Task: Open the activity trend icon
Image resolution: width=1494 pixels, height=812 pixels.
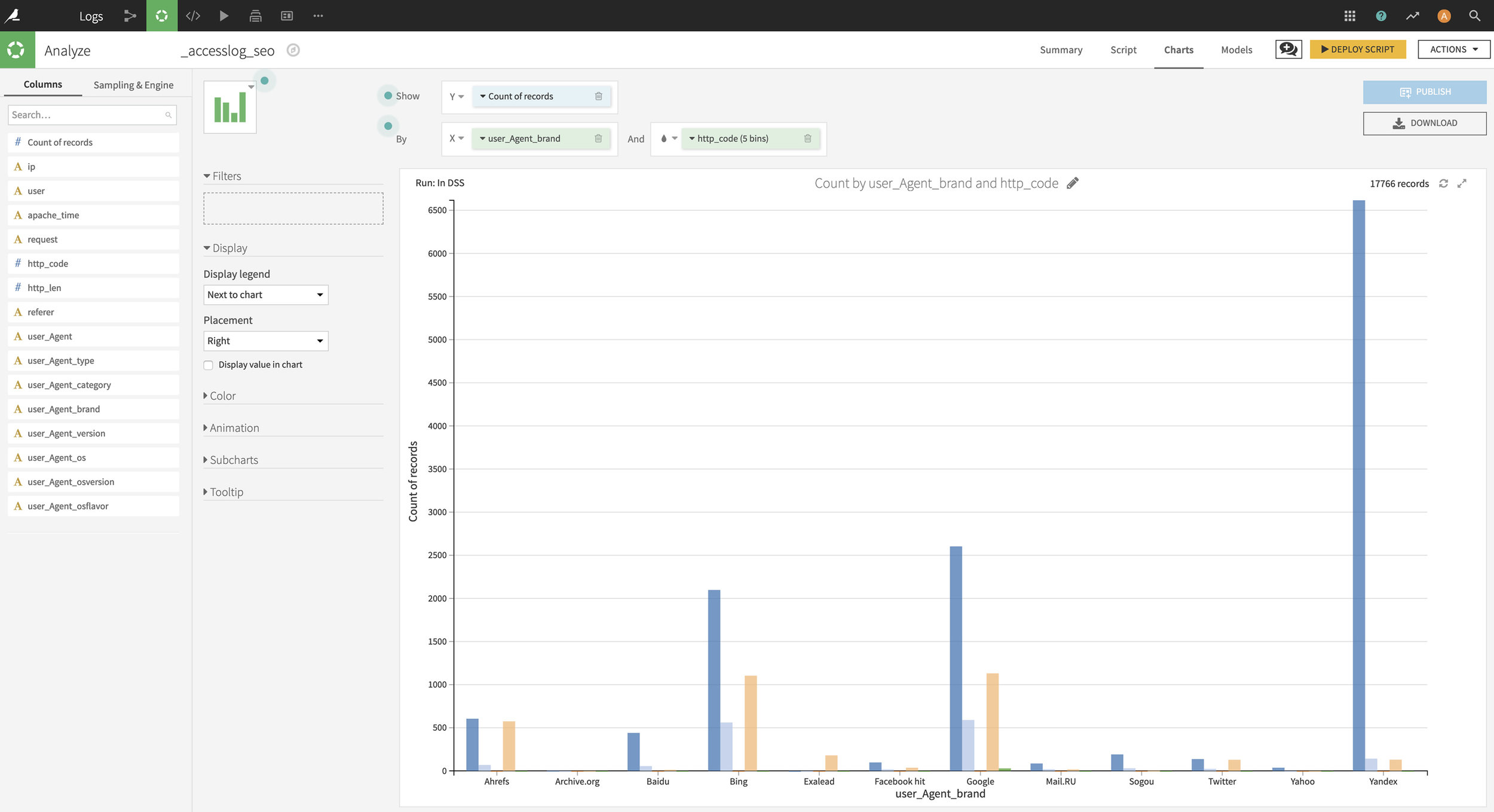Action: pyautogui.click(x=1412, y=16)
